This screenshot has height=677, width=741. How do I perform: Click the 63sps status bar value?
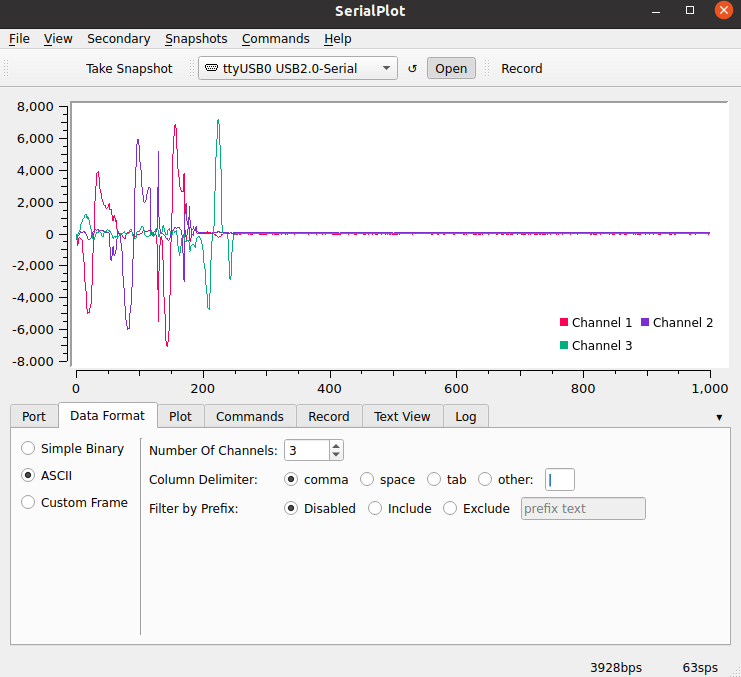click(700, 668)
